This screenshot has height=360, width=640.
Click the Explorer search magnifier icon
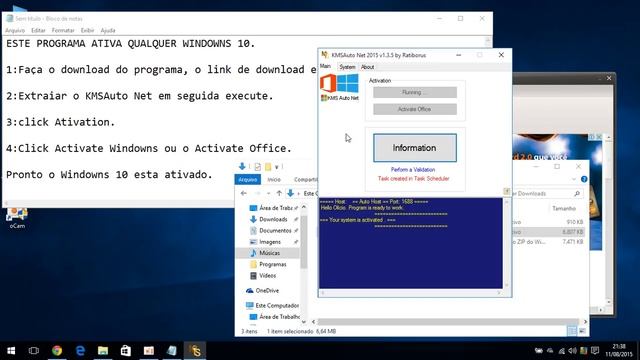pos(577,193)
